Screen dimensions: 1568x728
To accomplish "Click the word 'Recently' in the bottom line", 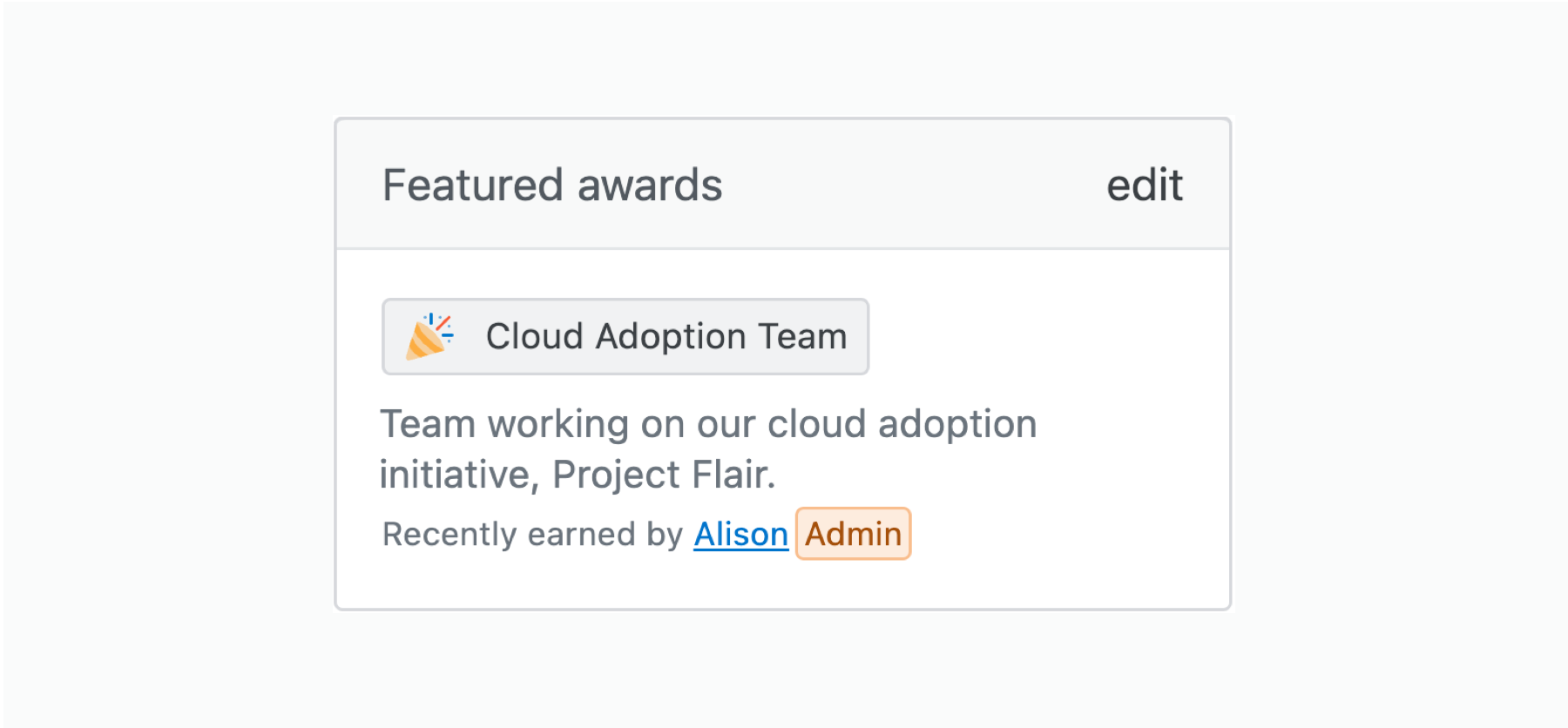I will 449,535.
